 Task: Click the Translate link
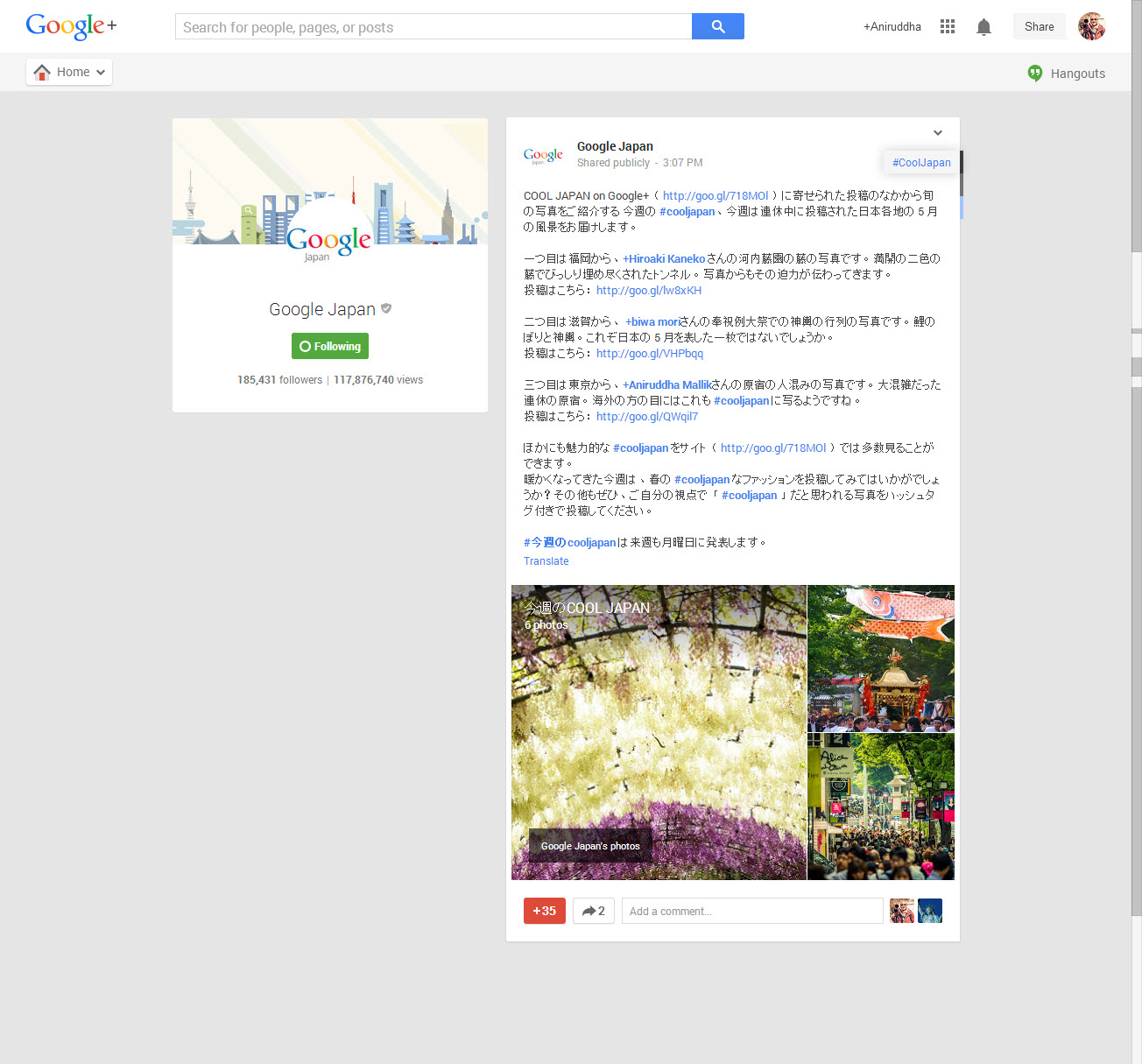(546, 561)
